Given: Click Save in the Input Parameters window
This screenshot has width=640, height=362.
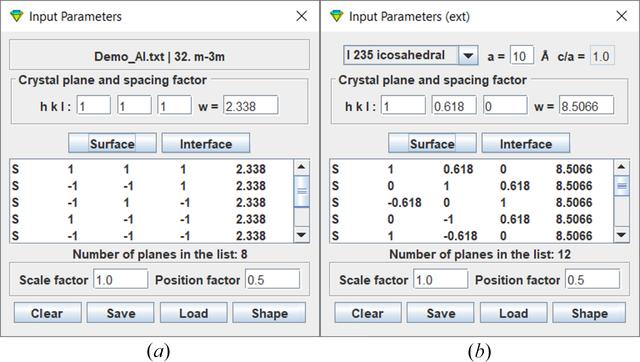Looking at the screenshot, I should point(121,313).
